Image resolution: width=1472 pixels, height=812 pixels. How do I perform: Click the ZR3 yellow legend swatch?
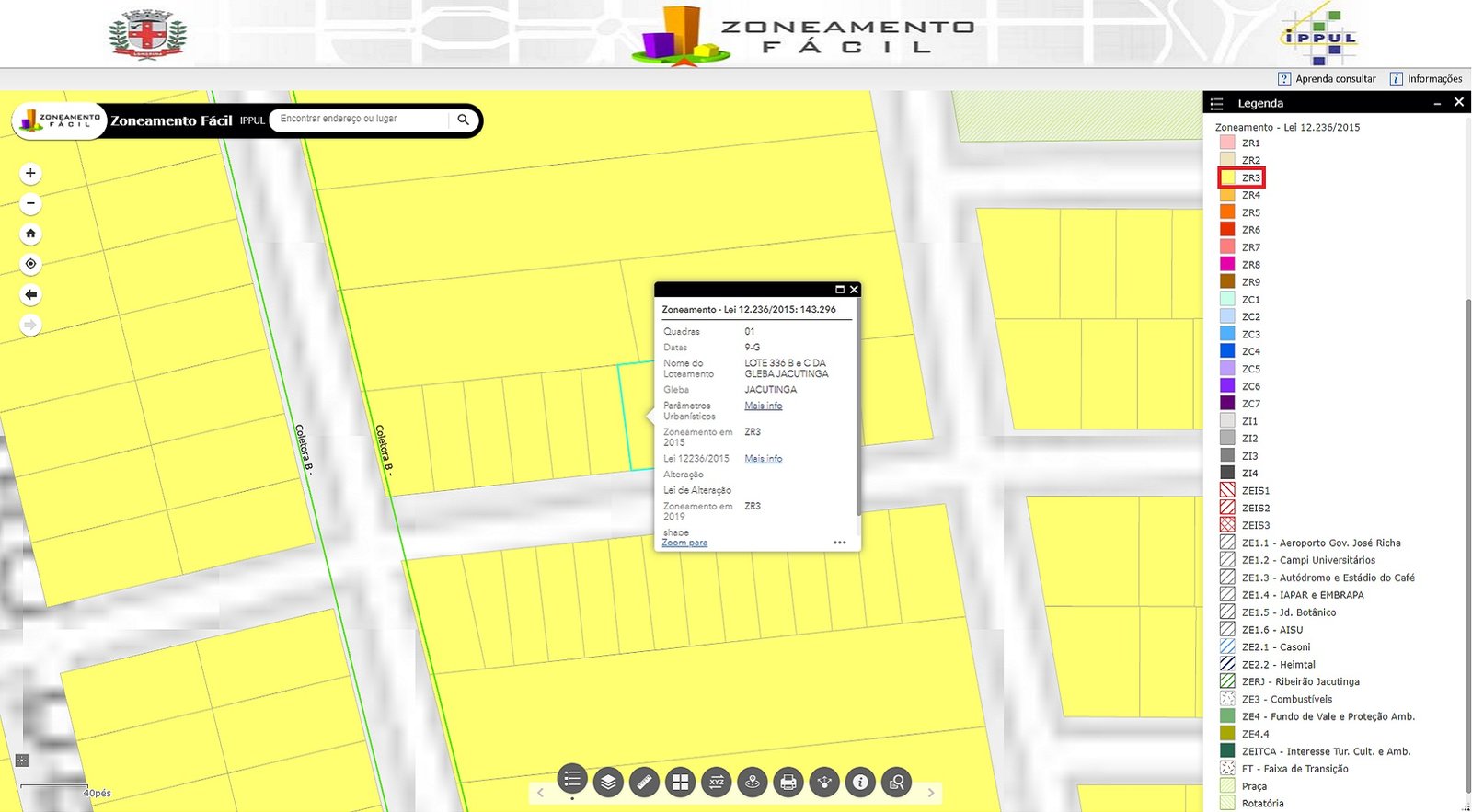(1228, 177)
